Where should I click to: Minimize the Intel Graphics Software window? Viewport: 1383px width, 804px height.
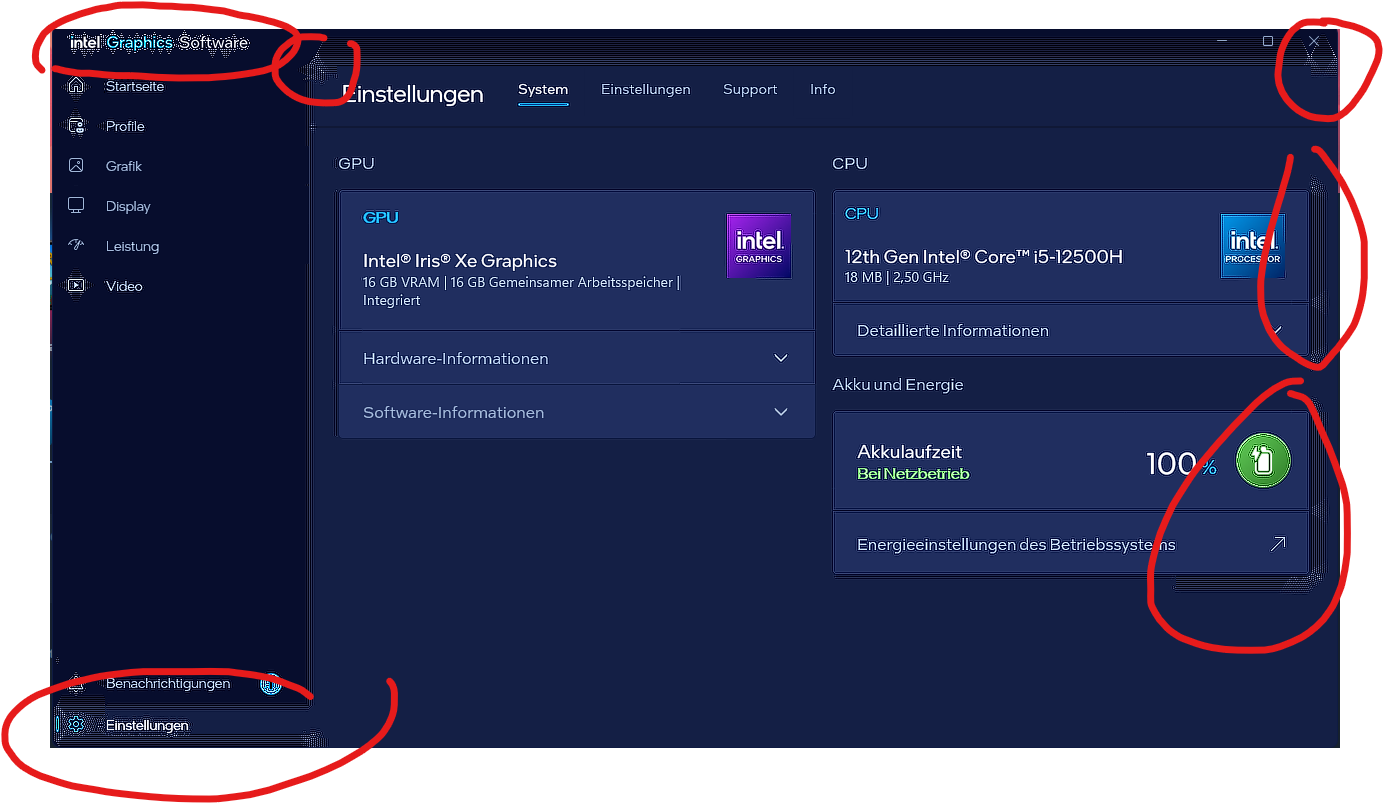[x=1223, y=41]
